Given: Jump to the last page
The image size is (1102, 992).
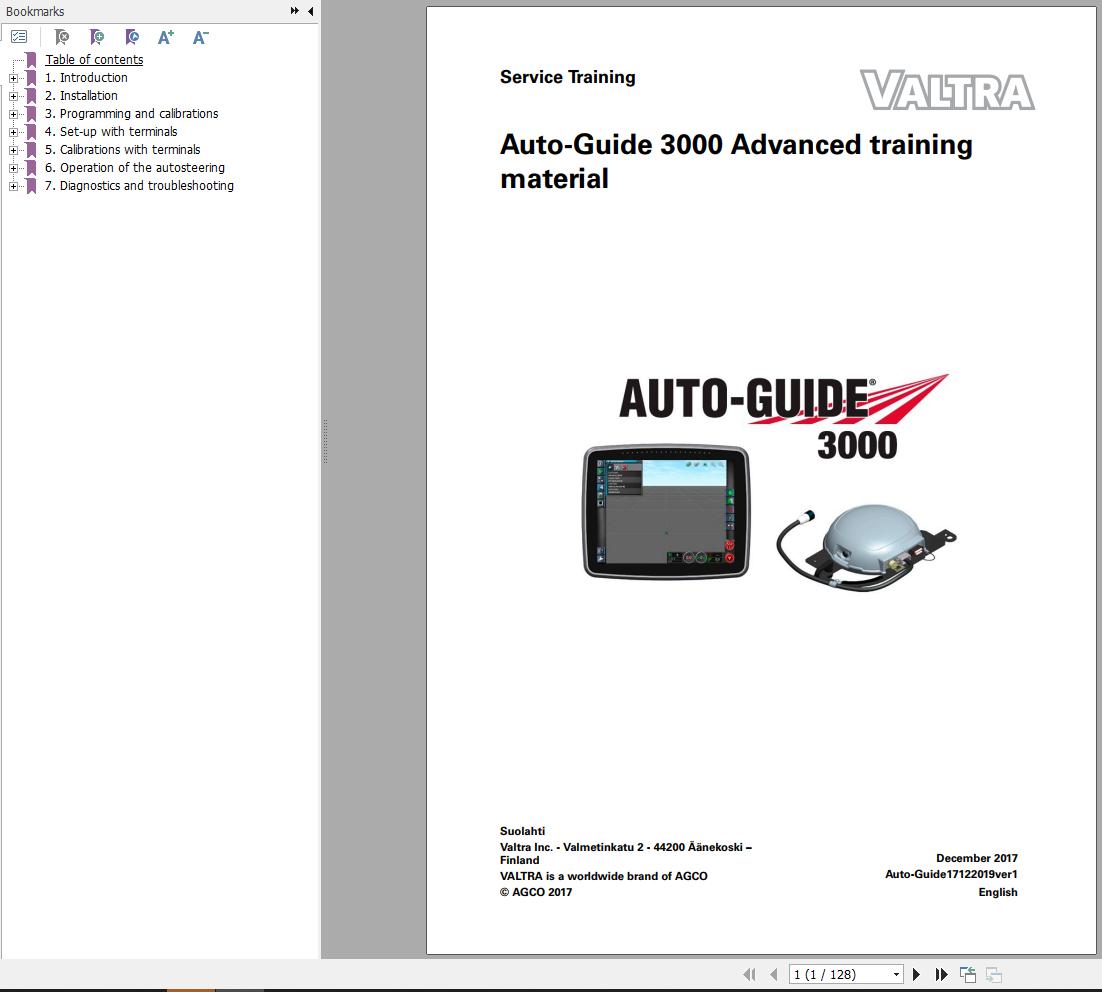Looking at the screenshot, I should (x=942, y=974).
